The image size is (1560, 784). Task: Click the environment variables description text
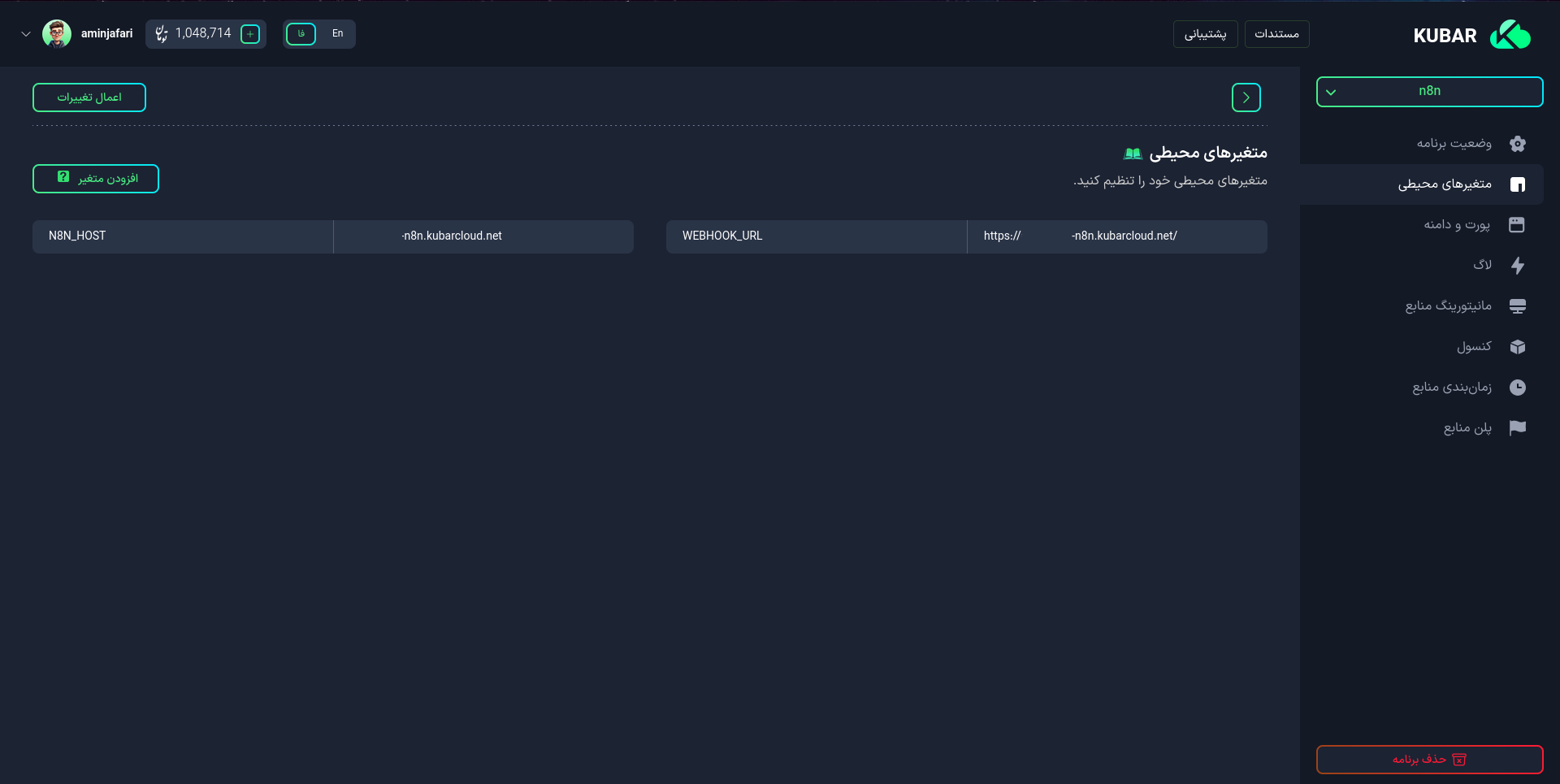[1170, 180]
